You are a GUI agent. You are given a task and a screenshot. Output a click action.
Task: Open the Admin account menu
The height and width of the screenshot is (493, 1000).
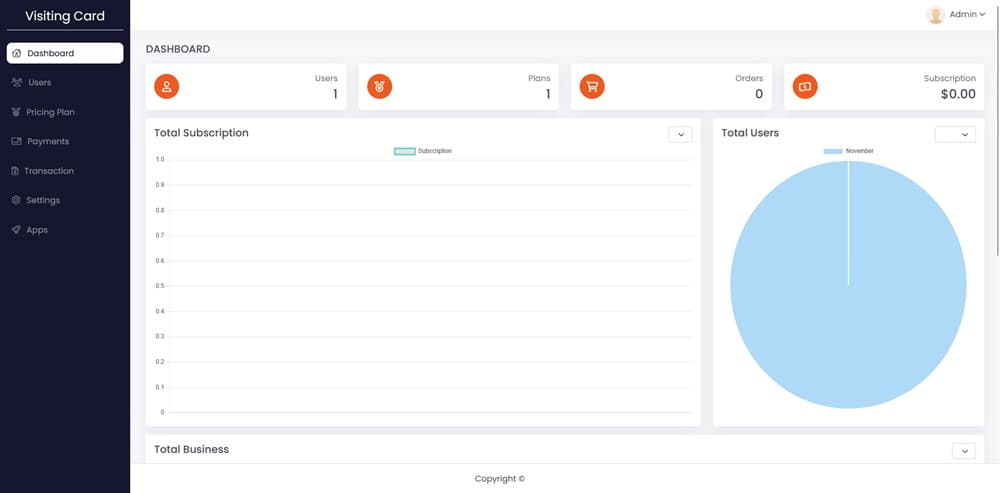click(x=966, y=15)
